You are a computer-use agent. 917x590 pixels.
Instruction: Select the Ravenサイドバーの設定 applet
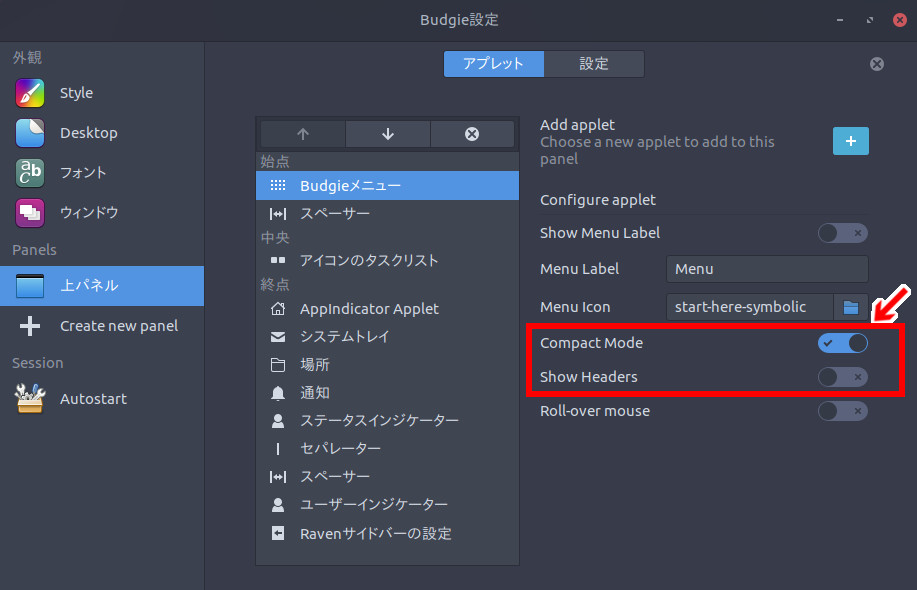[x=387, y=533]
